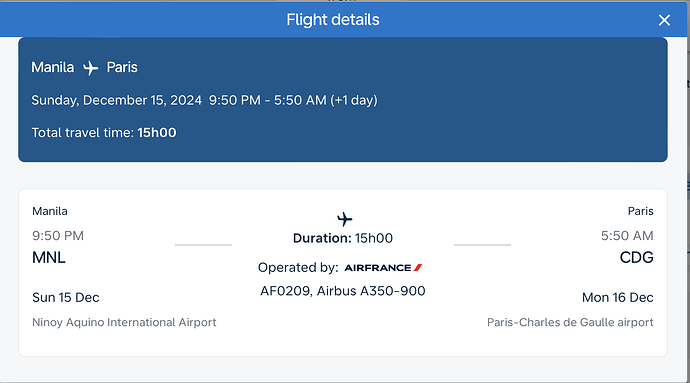Viewport: 690px width, 383px height.
Task: Click the Flight details header title
Action: (x=333, y=20)
